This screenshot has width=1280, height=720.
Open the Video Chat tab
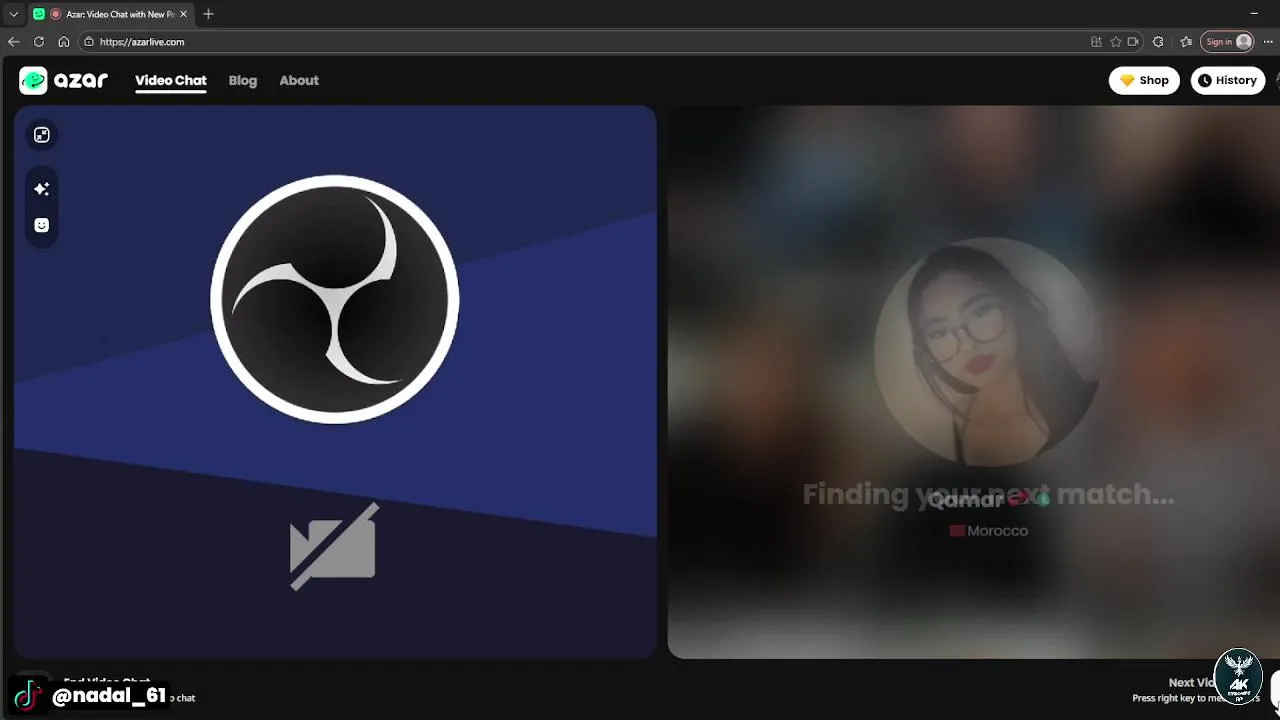click(x=171, y=80)
